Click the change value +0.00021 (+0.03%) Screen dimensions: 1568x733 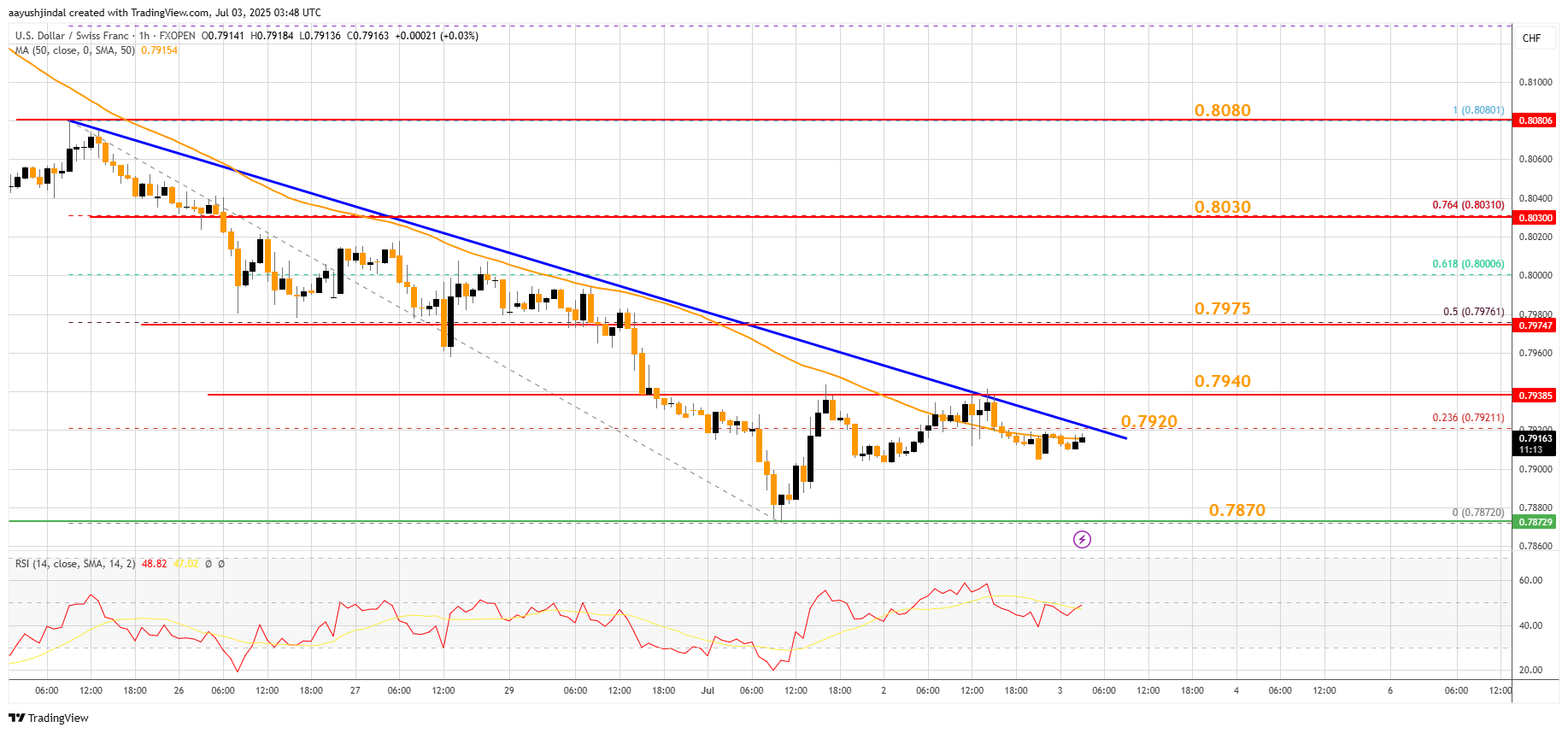pos(437,36)
